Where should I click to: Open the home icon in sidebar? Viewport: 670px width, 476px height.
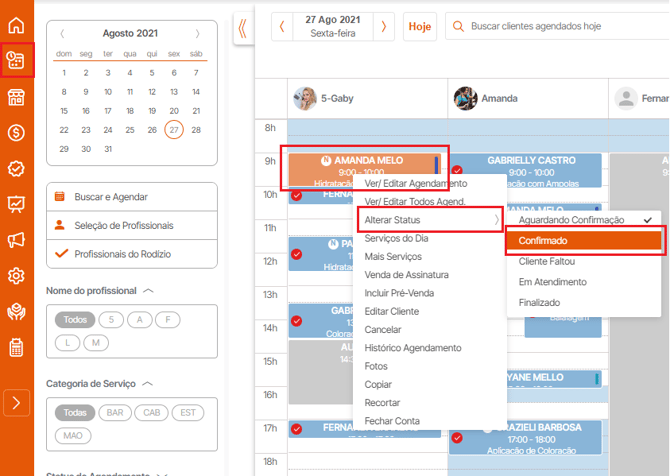pyautogui.click(x=16, y=25)
